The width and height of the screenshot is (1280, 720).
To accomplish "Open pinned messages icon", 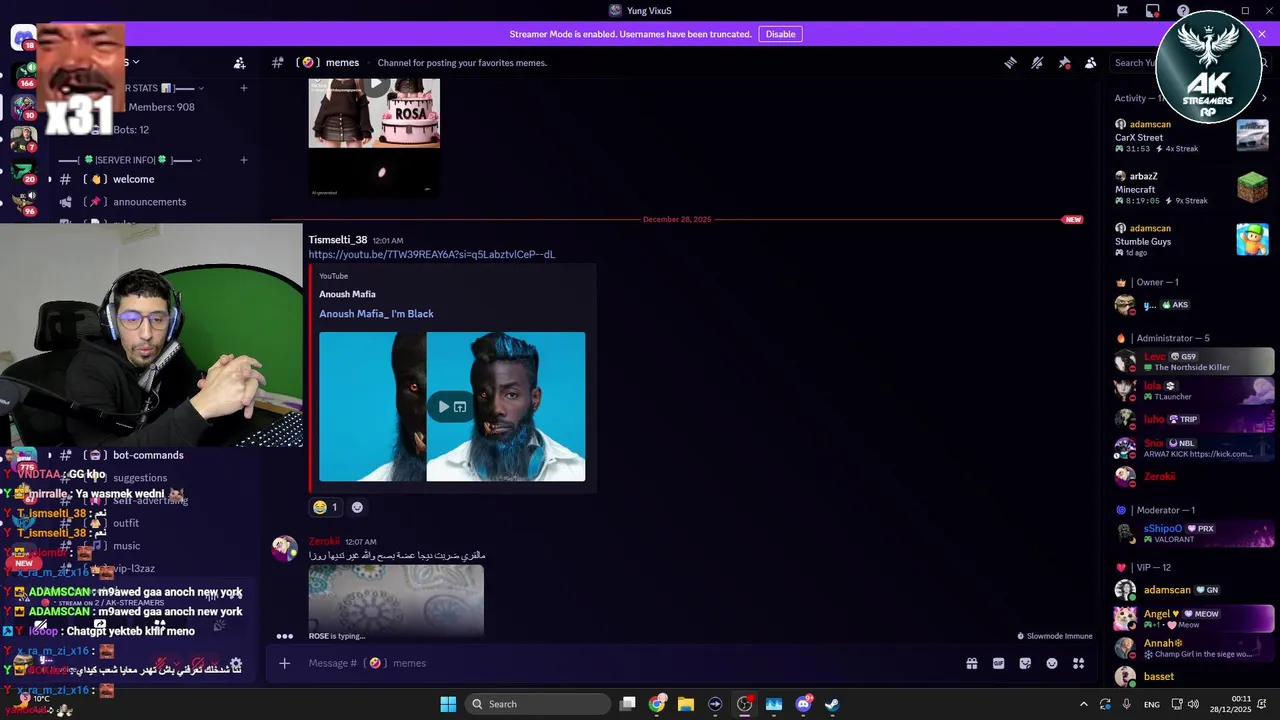I will pyautogui.click(x=1064, y=63).
